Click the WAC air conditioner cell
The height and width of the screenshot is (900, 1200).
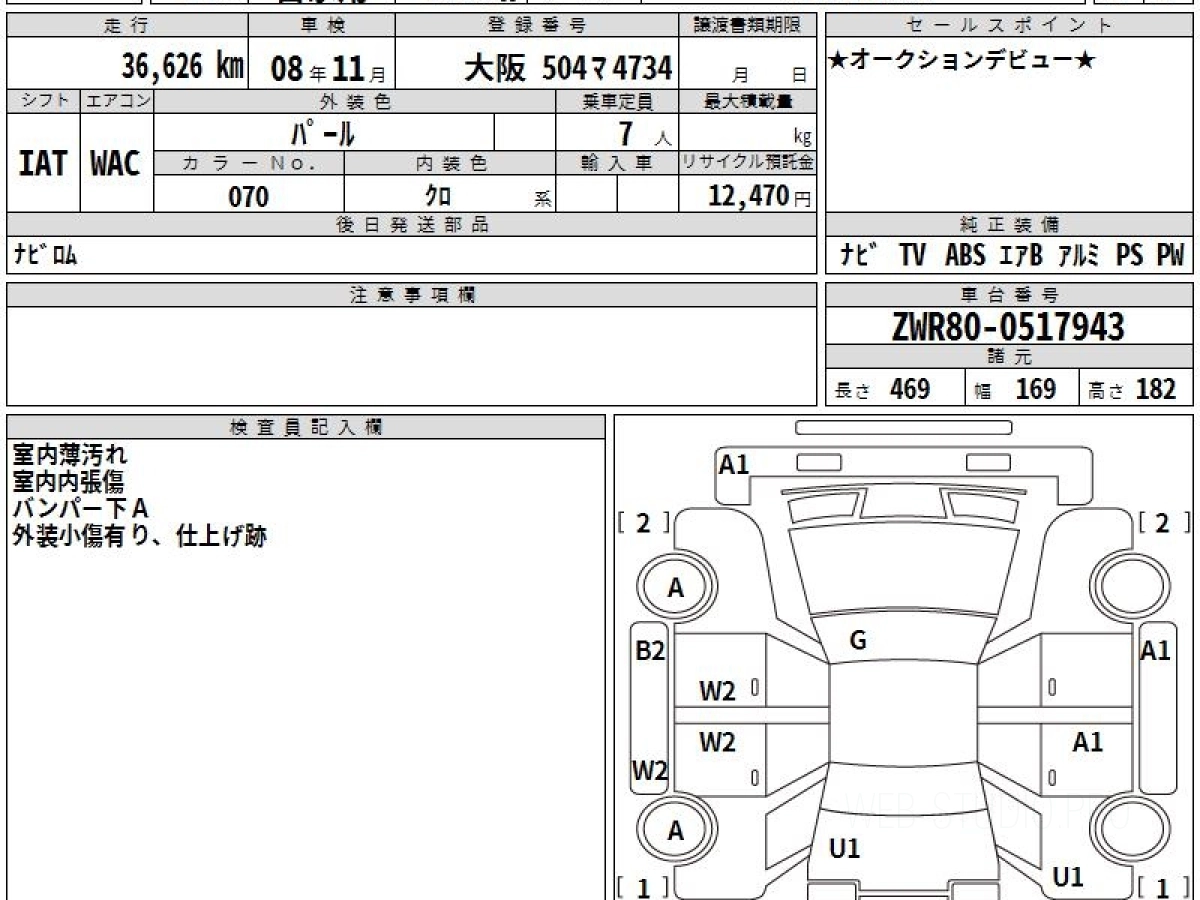(116, 164)
